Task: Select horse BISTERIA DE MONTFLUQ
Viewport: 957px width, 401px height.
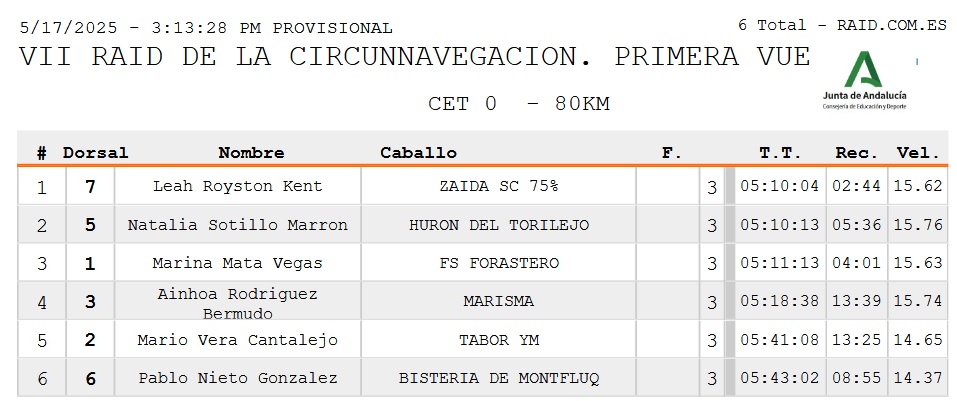Action: point(499,378)
